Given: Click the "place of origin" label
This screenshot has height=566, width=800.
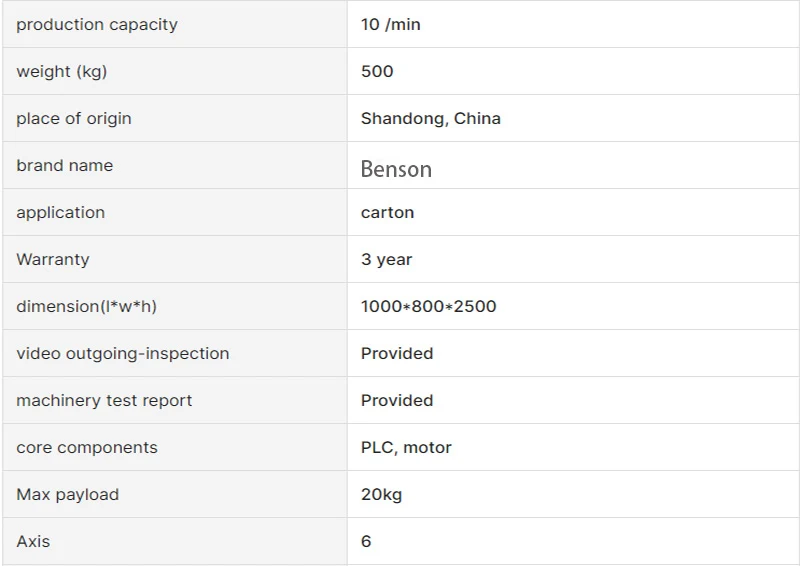Looking at the screenshot, I should coord(74,118).
